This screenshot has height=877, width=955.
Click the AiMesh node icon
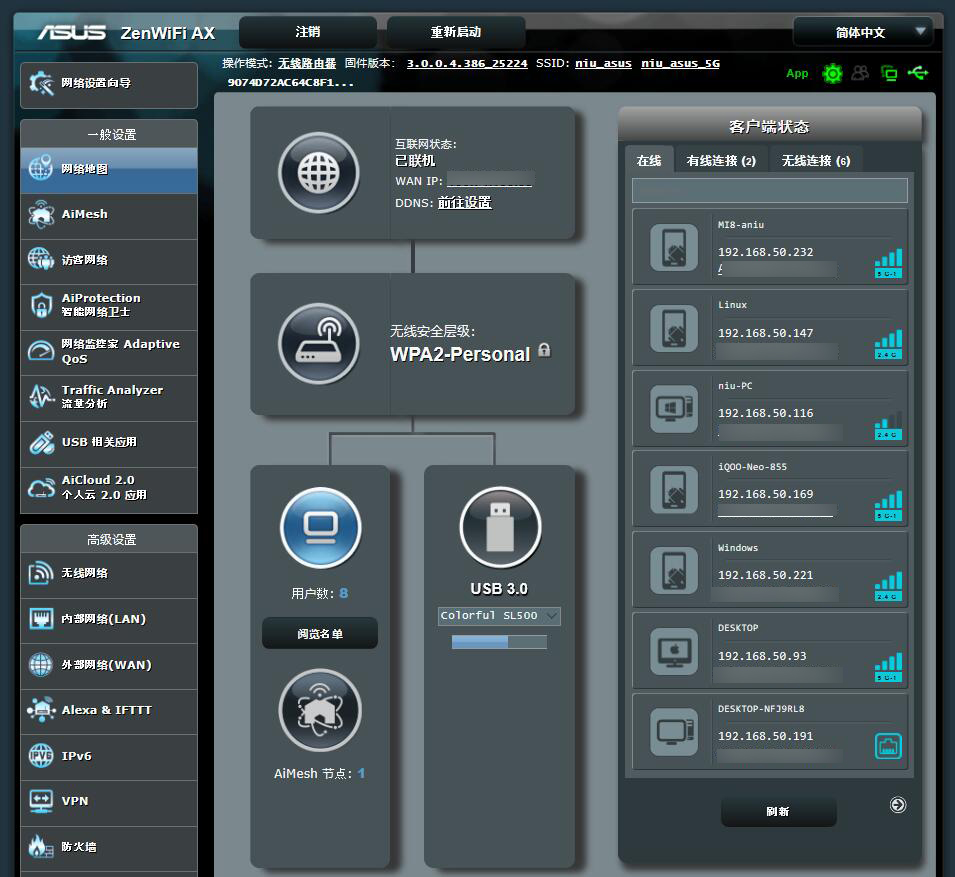point(320,710)
